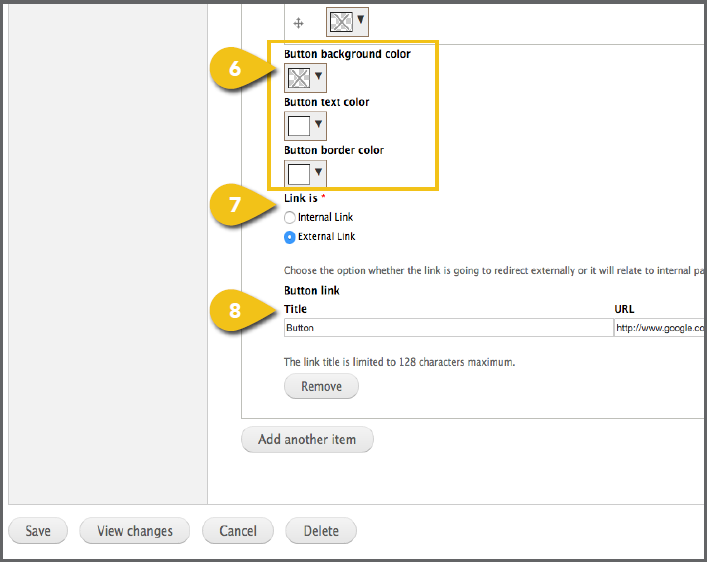The width and height of the screenshot is (707, 562).
Task: Click the 'Link is' required label
Action: tap(304, 198)
